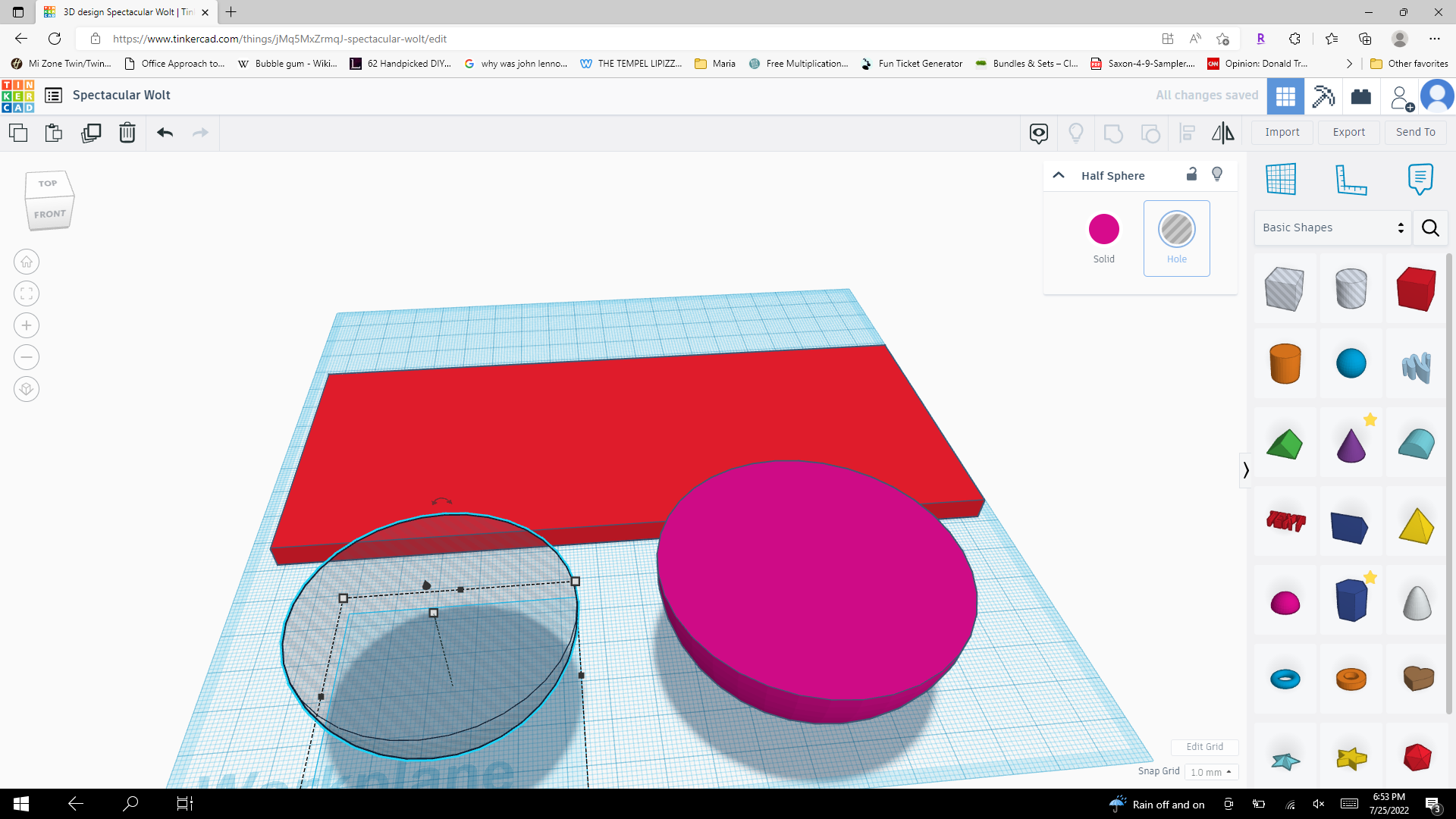
Task: Toggle the lock editing padlock
Action: 1191,174
